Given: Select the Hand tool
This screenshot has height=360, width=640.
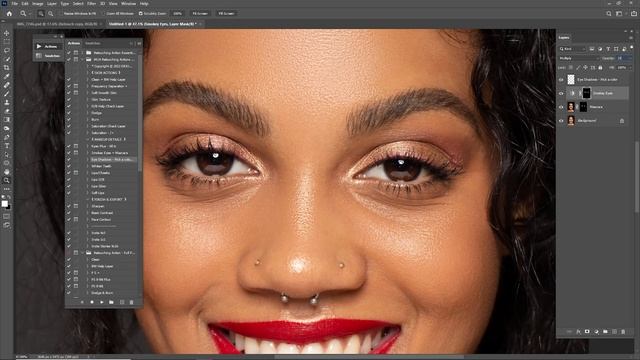Looking at the screenshot, I should tap(7, 171).
